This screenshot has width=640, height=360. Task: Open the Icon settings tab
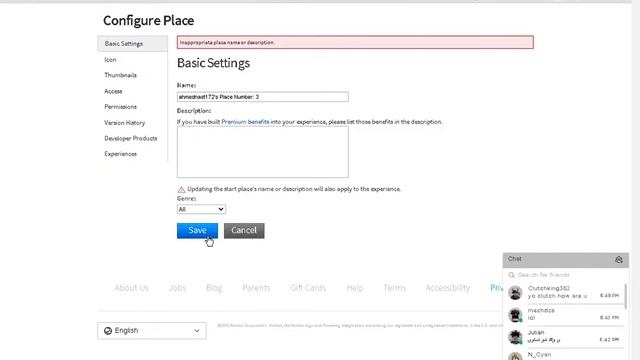point(110,60)
